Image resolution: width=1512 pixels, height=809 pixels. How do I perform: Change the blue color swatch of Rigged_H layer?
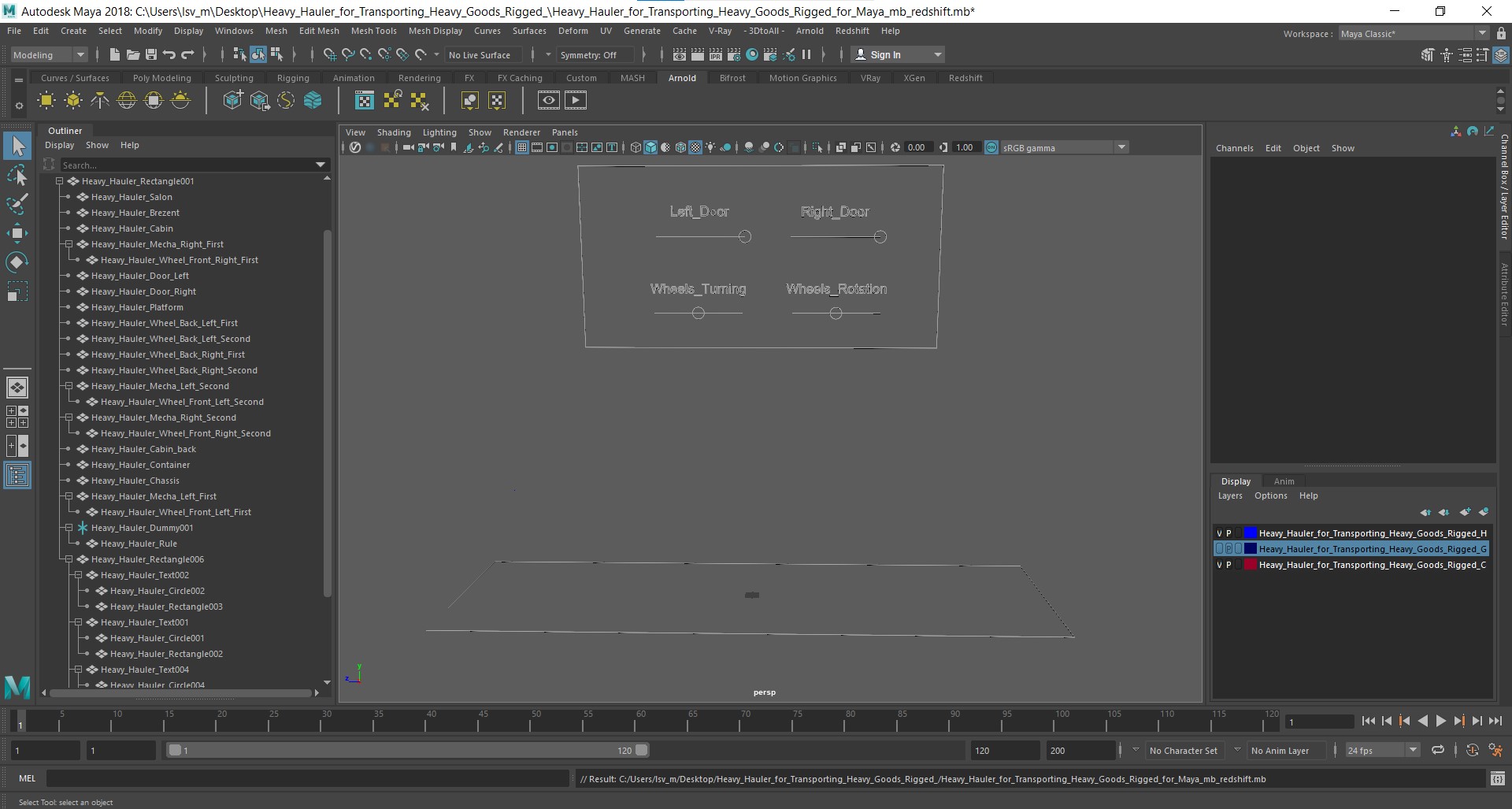1250,533
